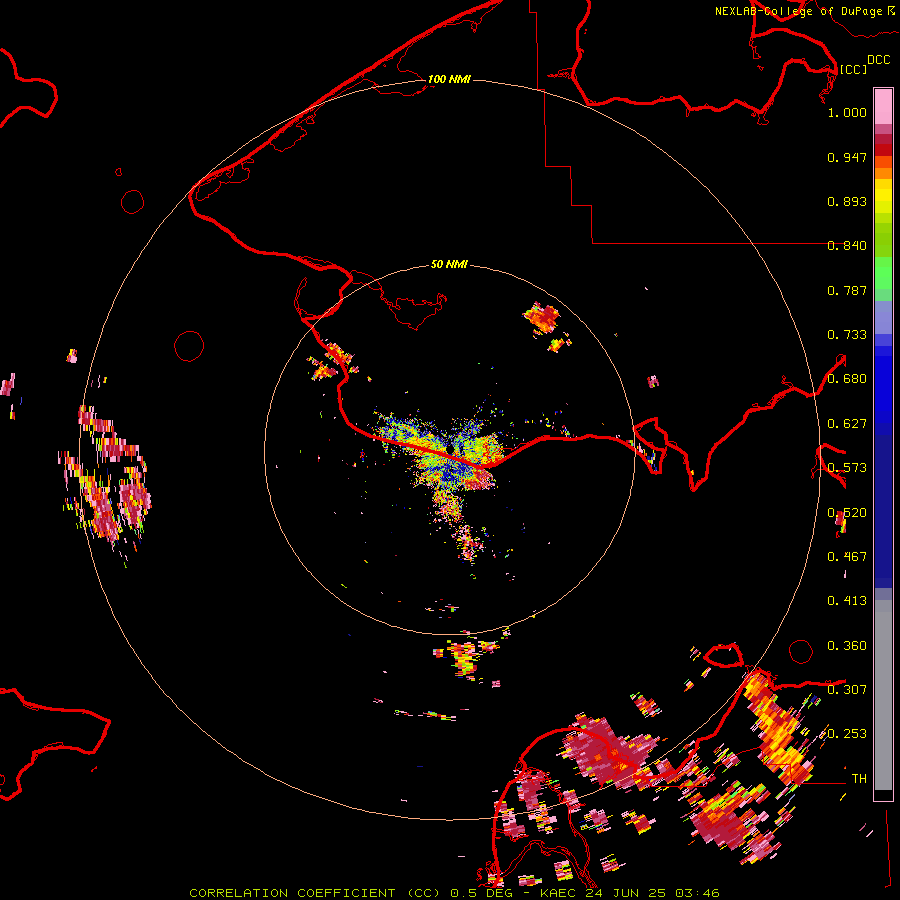Click the 50 NMI range ring label
Image resolution: width=900 pixels, height=900 pixels.
click(x=449, y=264)
